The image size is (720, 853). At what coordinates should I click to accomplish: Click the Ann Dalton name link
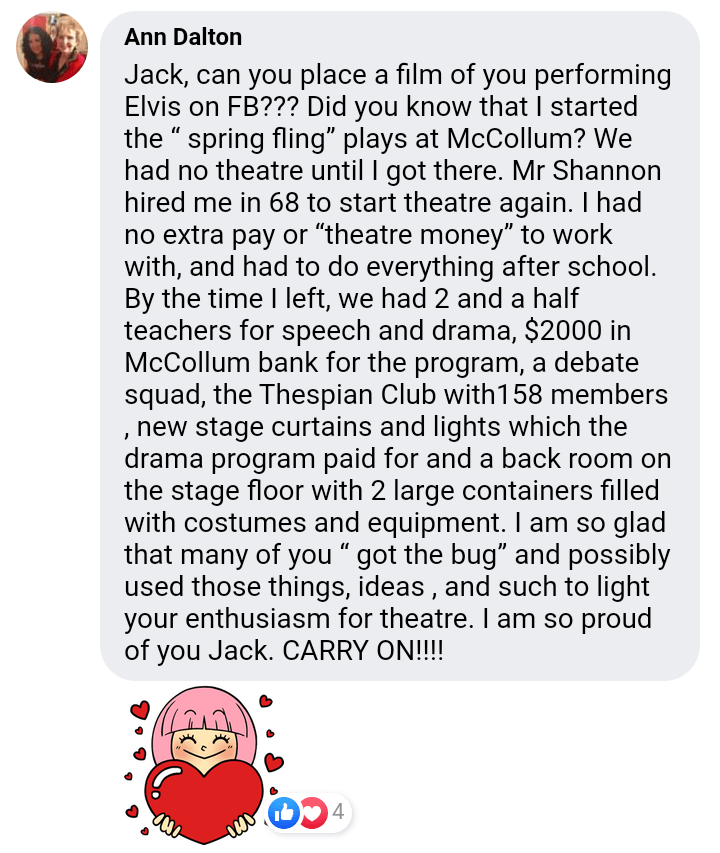(x=183, y=37)
